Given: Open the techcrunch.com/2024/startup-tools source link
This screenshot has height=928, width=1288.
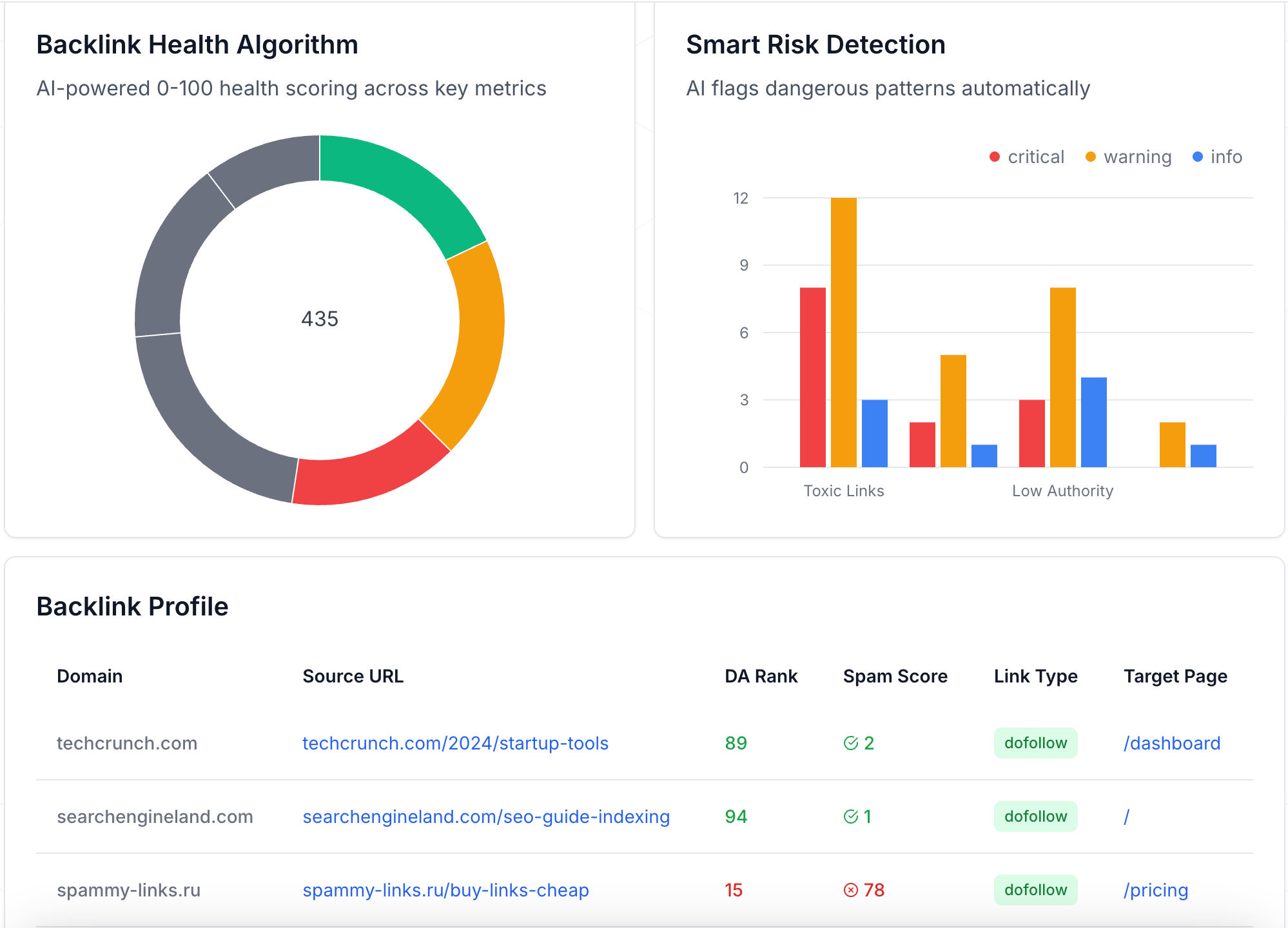Looking at the screenshot, I should pos(455,743).
